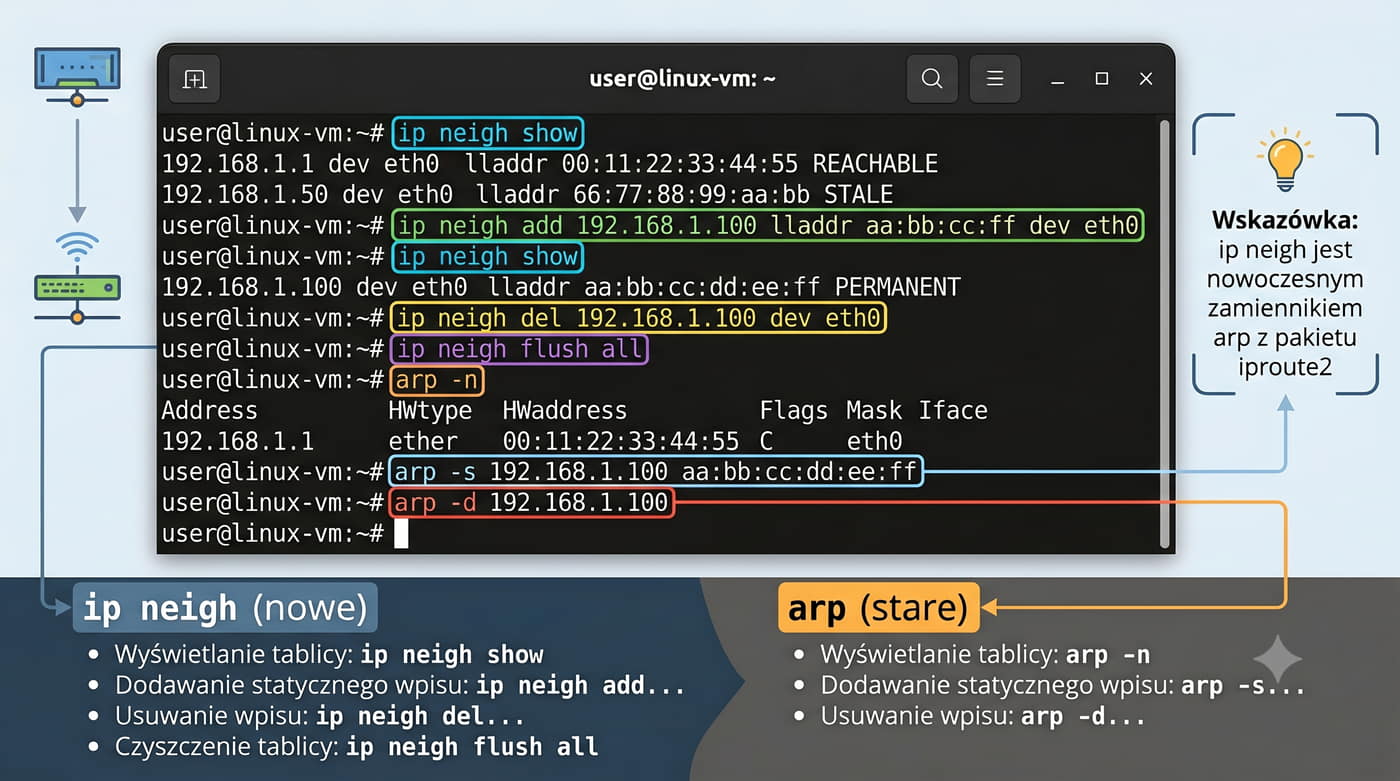Click the terminal cursor at the prompt

401,534
